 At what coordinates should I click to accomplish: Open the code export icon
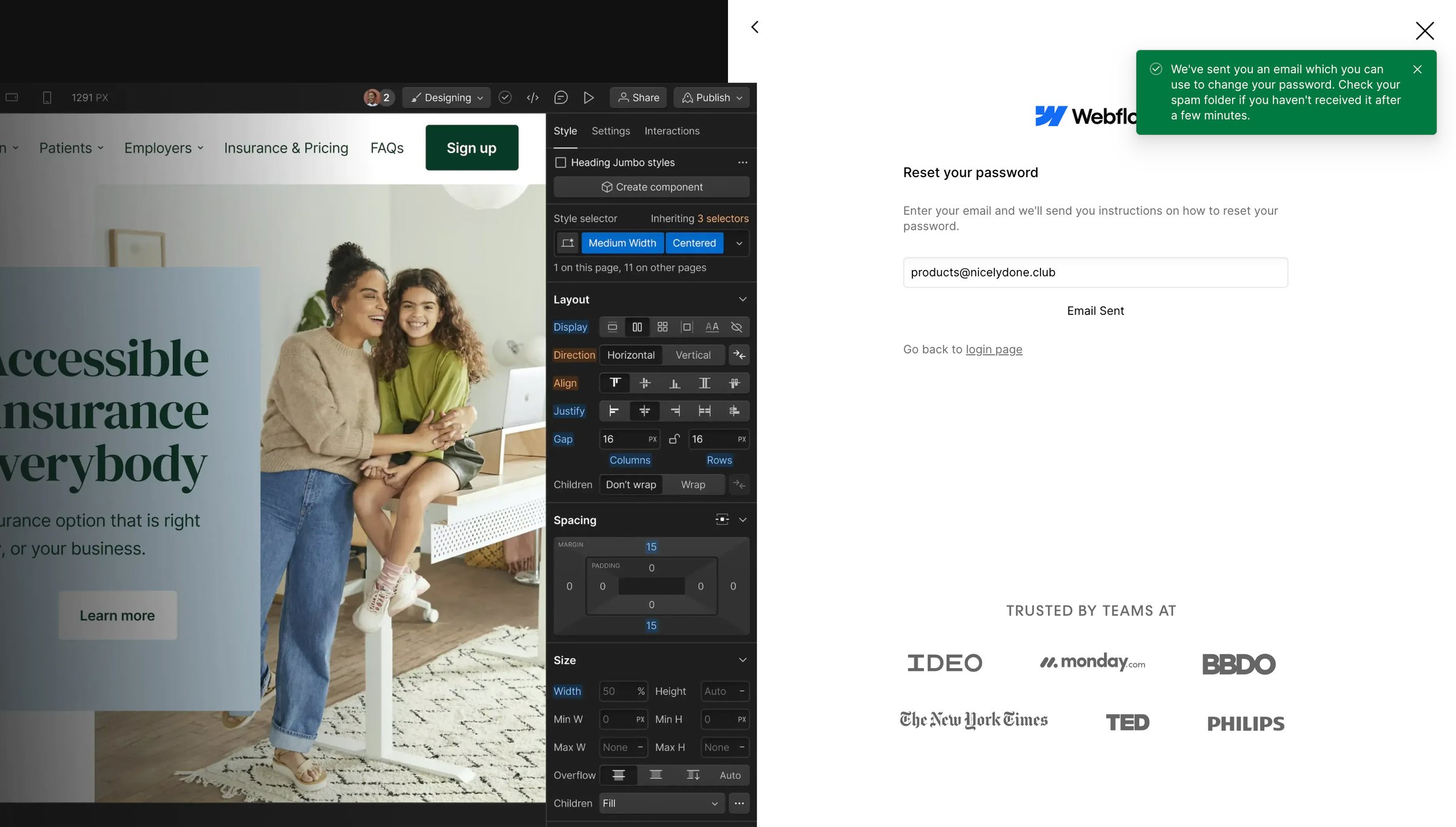tap(533, 98)
